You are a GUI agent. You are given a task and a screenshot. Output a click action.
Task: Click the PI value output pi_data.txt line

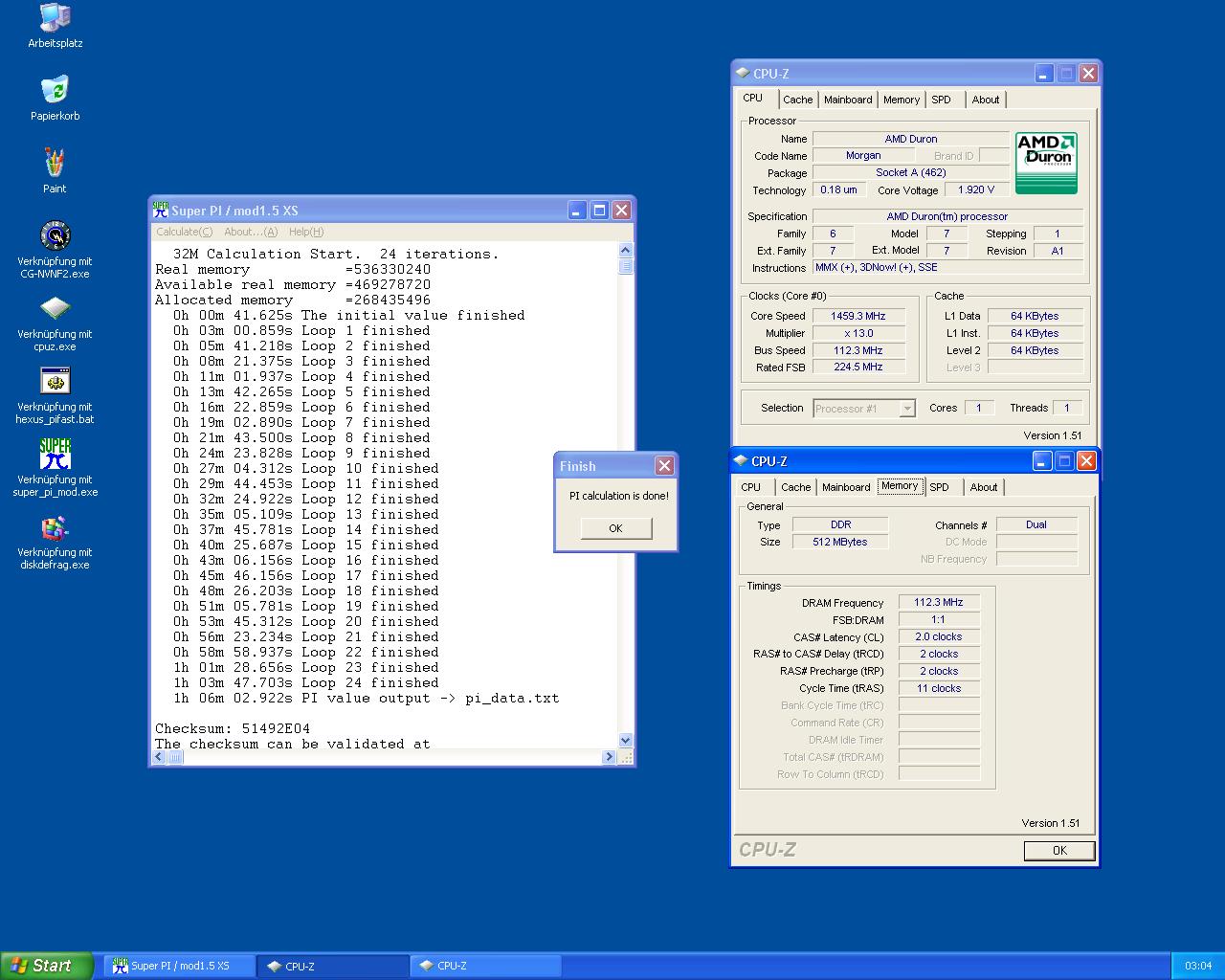coord(367,698)
